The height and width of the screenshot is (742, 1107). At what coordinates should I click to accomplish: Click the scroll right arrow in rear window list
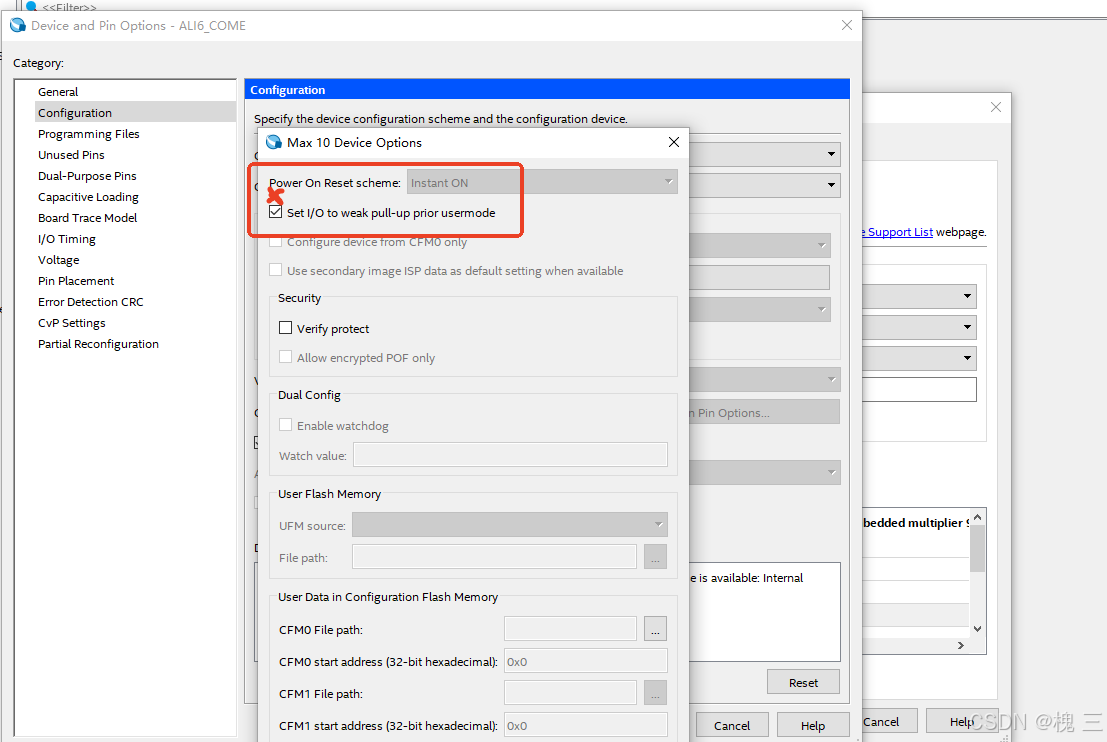[960, 645]
